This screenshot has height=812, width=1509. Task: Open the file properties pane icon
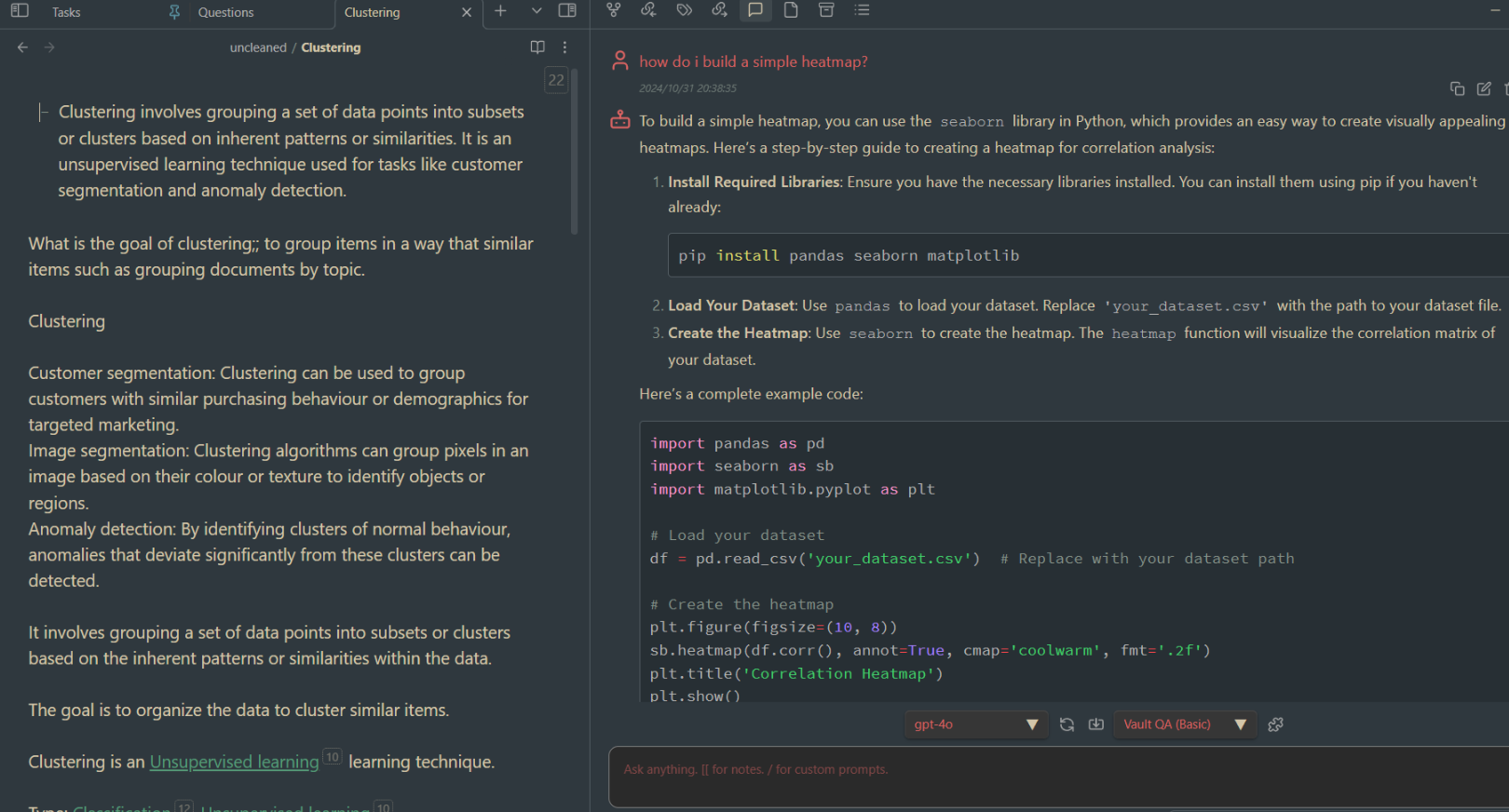click(791, 10)
